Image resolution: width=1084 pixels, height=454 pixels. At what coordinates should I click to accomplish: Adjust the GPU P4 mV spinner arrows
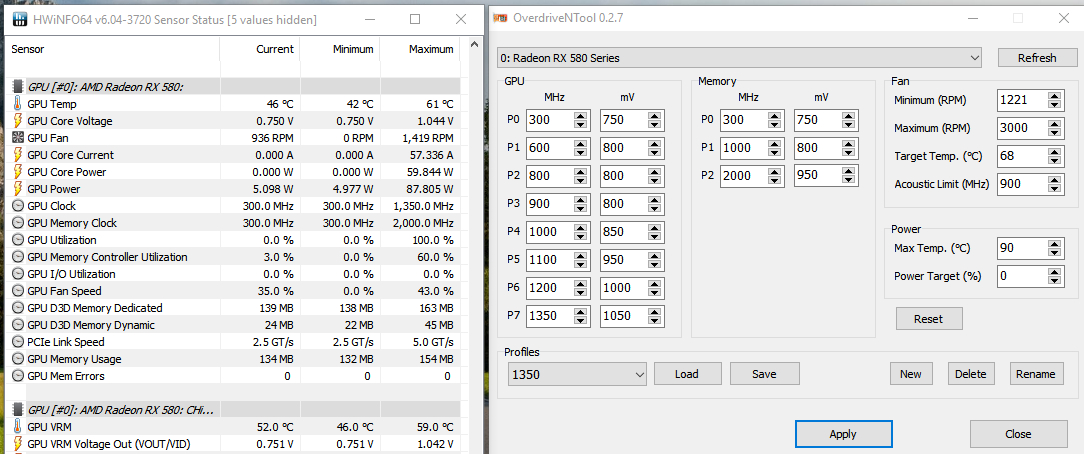click(655, 232)
